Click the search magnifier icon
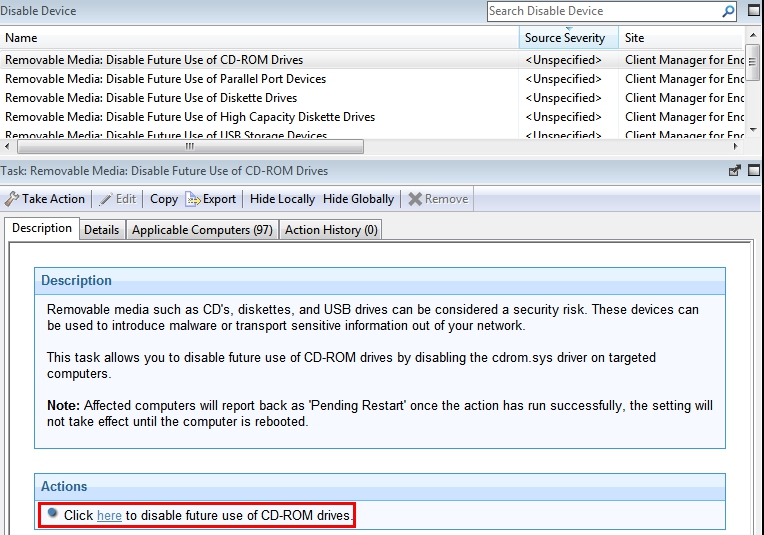 tap(728, 11)
